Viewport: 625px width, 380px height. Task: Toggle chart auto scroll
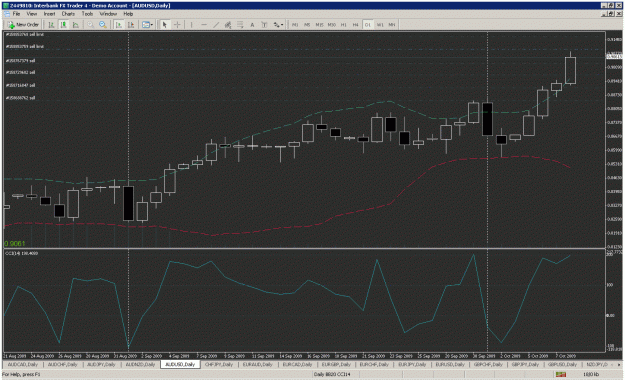point(118,25)
